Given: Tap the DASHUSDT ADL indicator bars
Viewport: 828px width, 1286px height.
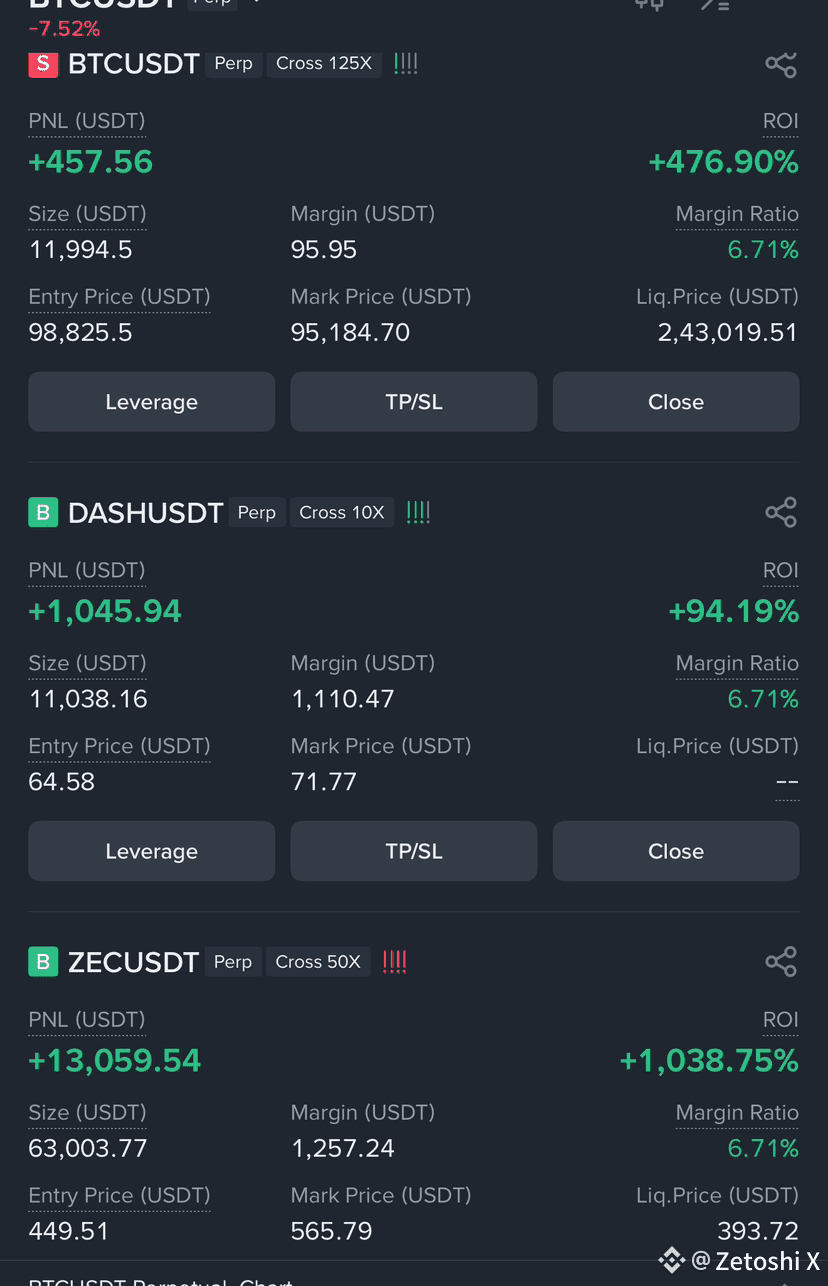Looking at the screenshot, I should click(x=418, y=513).
